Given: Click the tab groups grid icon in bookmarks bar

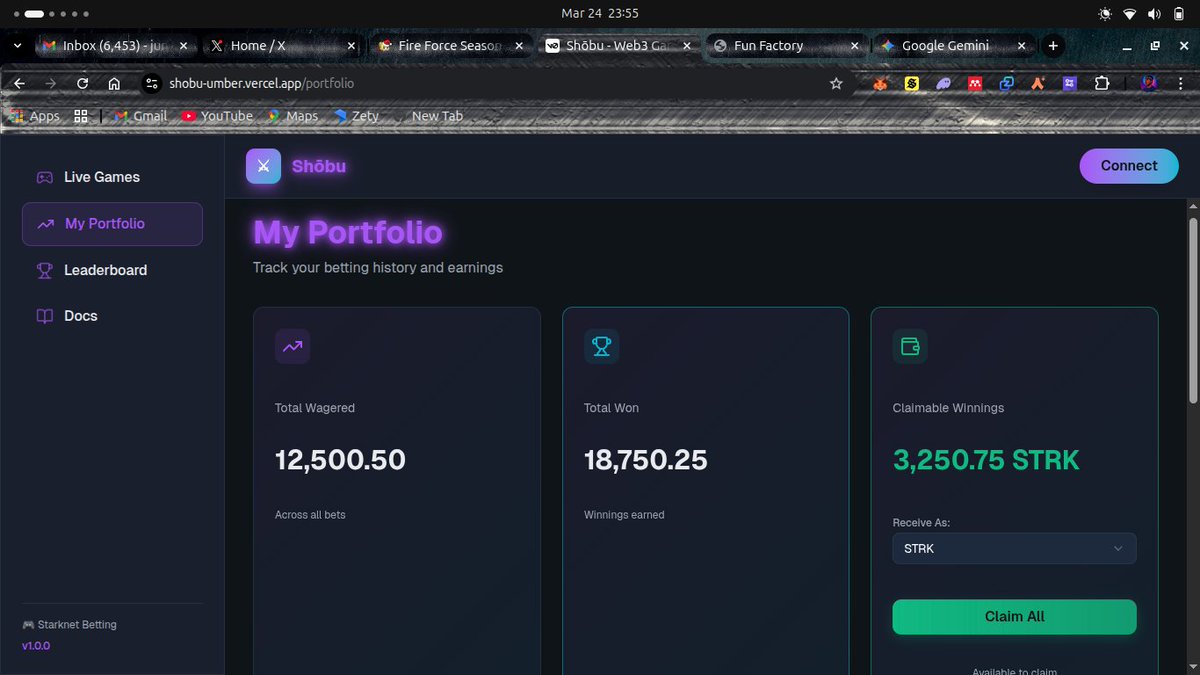Looking at the screenshot, I should pos(81,116).
